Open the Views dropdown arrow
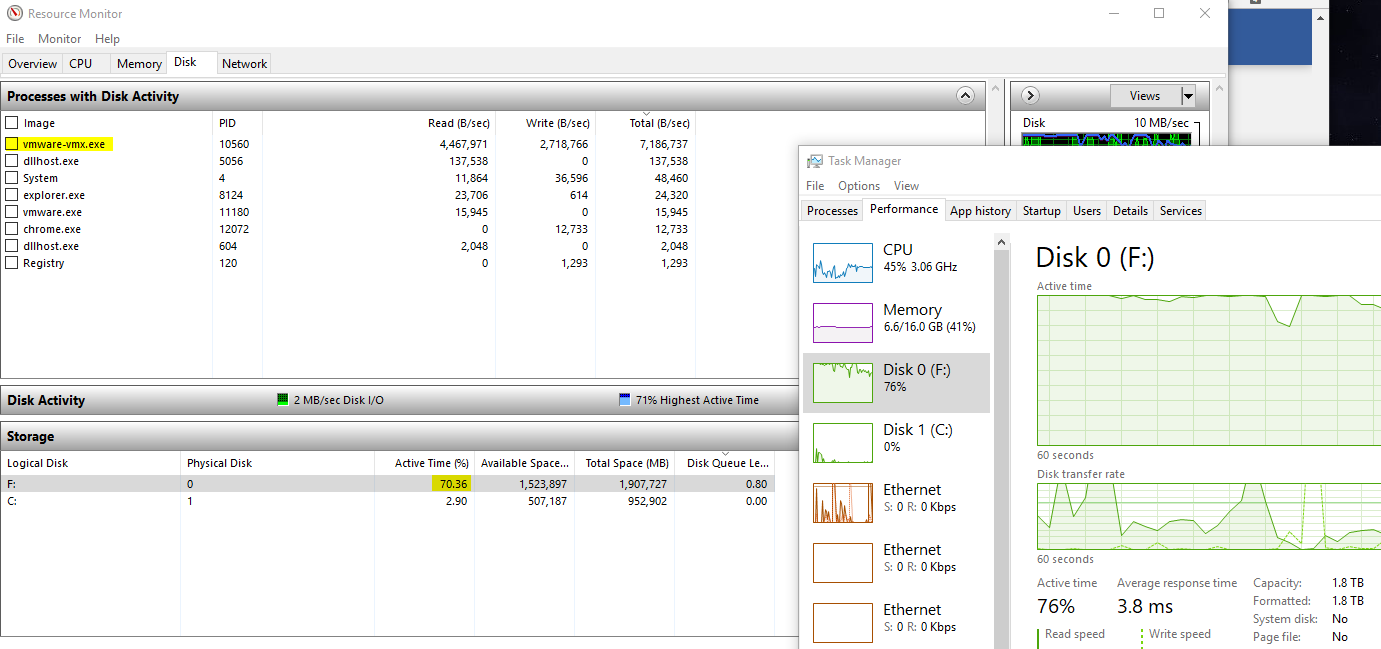The width and height of the screenshot is (1381, 649). 1188,96
